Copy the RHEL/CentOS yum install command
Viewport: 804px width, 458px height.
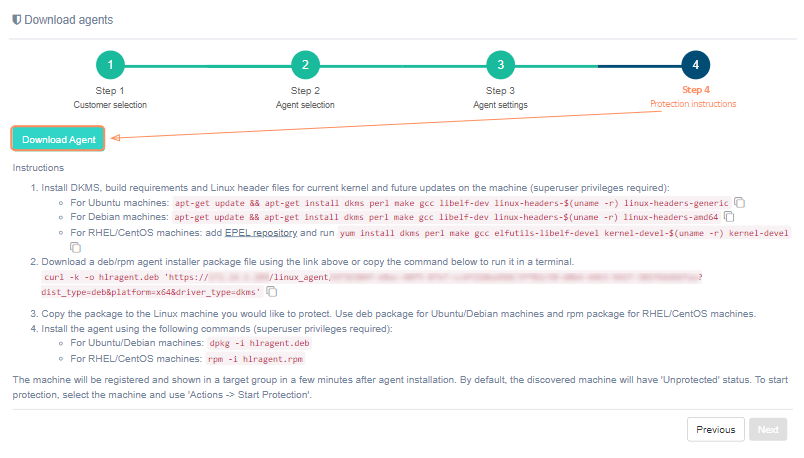[x=75, y=246]
